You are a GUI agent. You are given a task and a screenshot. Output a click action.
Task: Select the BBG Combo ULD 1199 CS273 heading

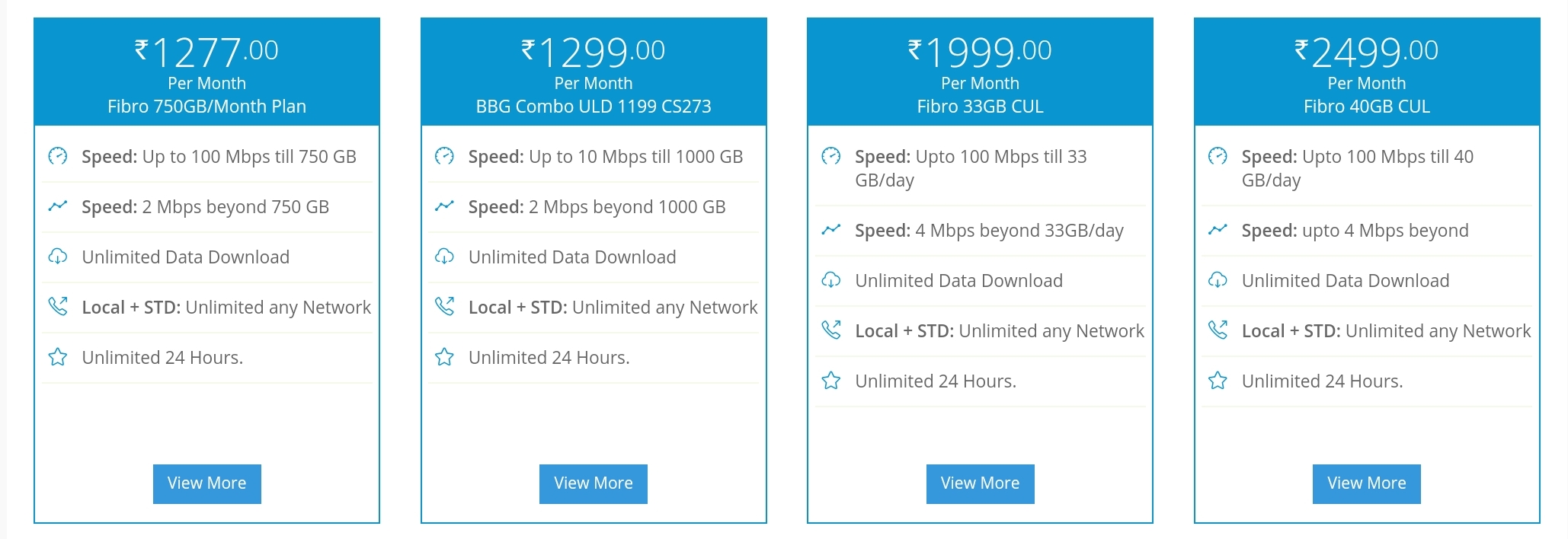(594, 107)
